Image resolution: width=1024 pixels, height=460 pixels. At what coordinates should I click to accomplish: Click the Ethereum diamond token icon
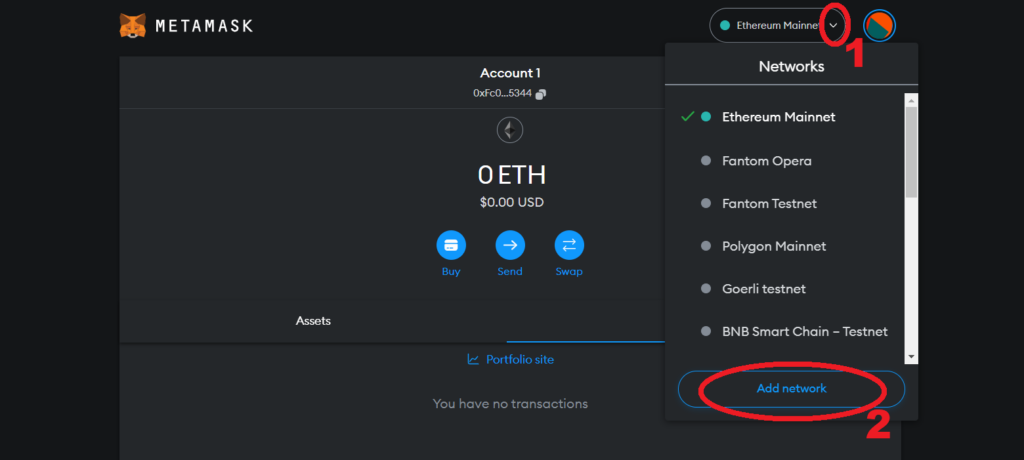click(x=510, y=131)
